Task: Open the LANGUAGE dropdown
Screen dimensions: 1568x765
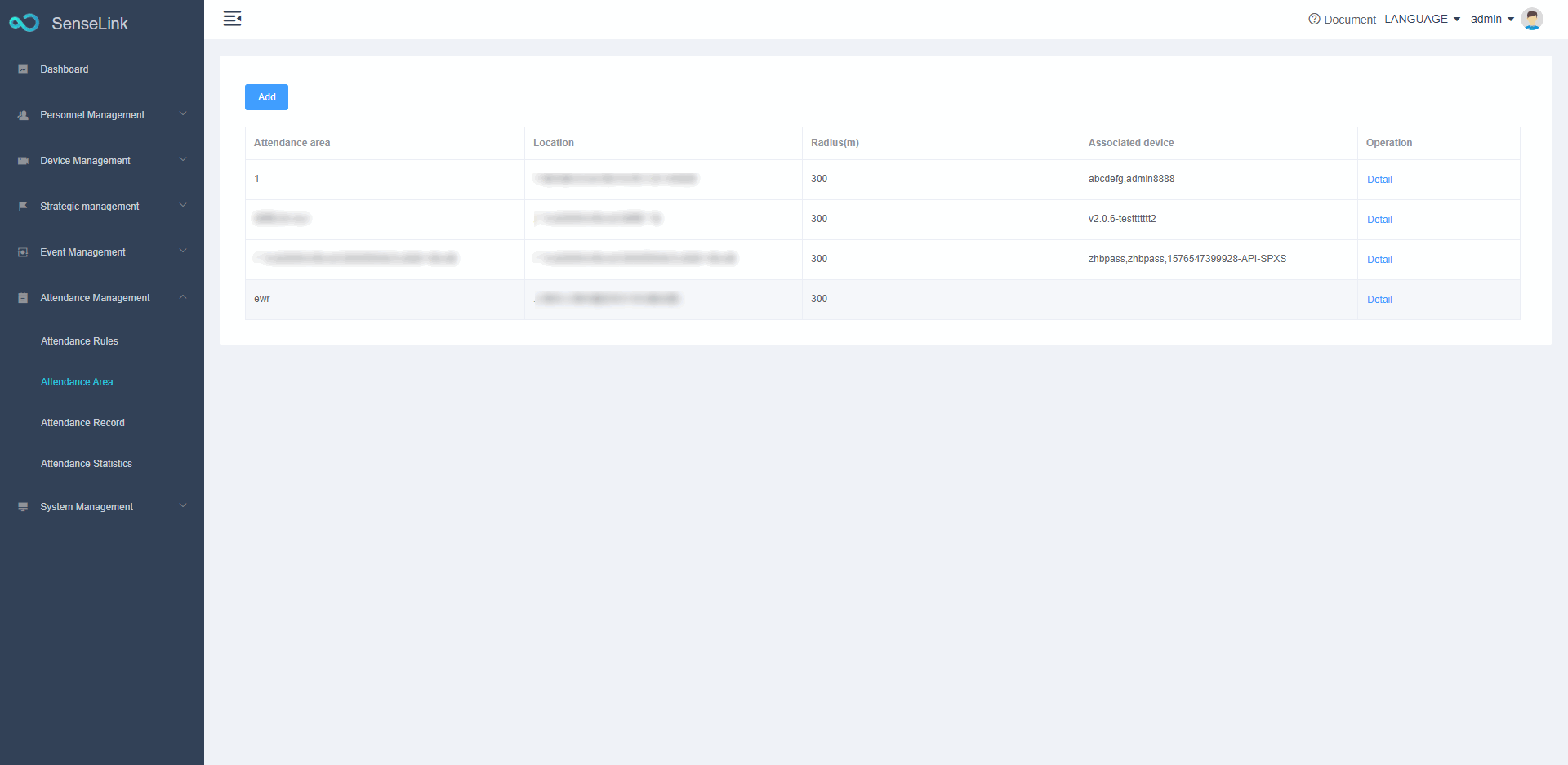Action: click(1422, 19)
